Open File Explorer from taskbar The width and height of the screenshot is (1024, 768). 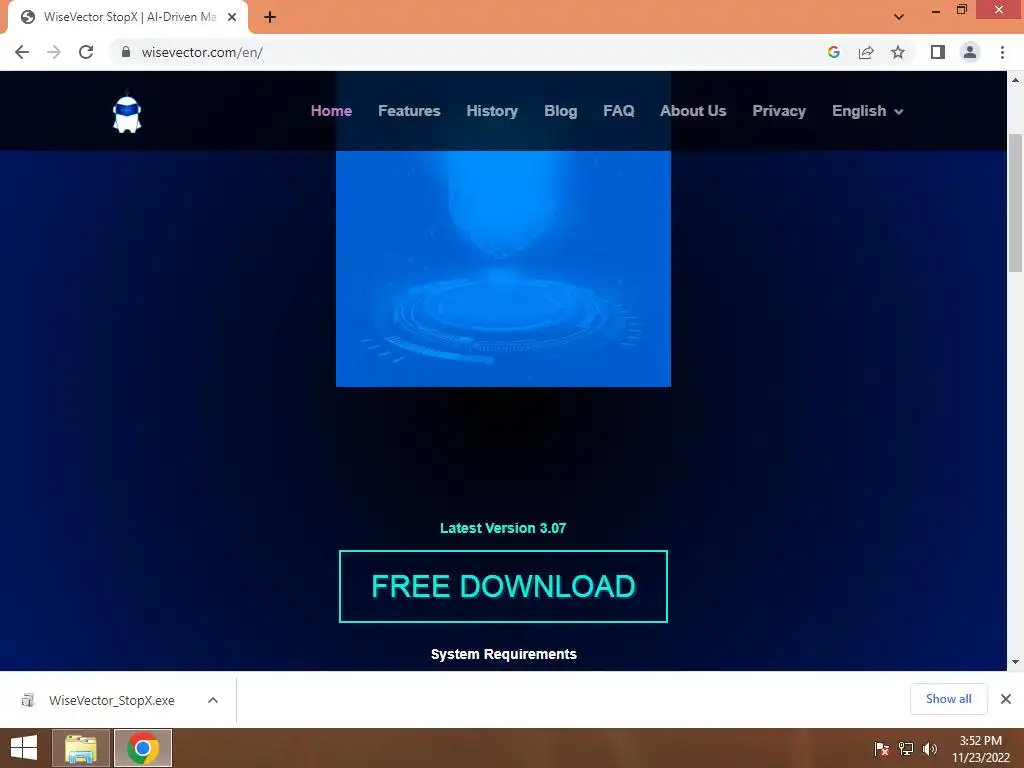click(x=80, y=748)
